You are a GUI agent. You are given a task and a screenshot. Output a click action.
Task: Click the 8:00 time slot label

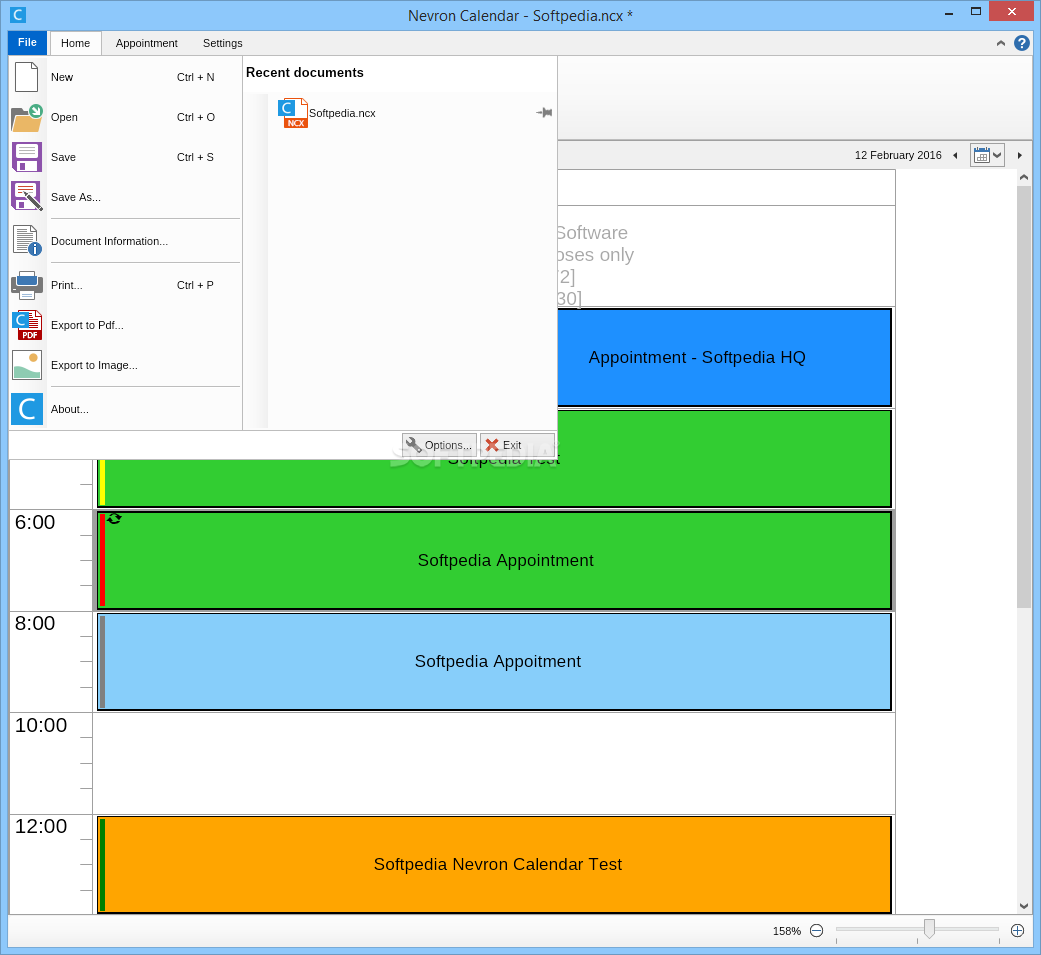tap(35, 624)
